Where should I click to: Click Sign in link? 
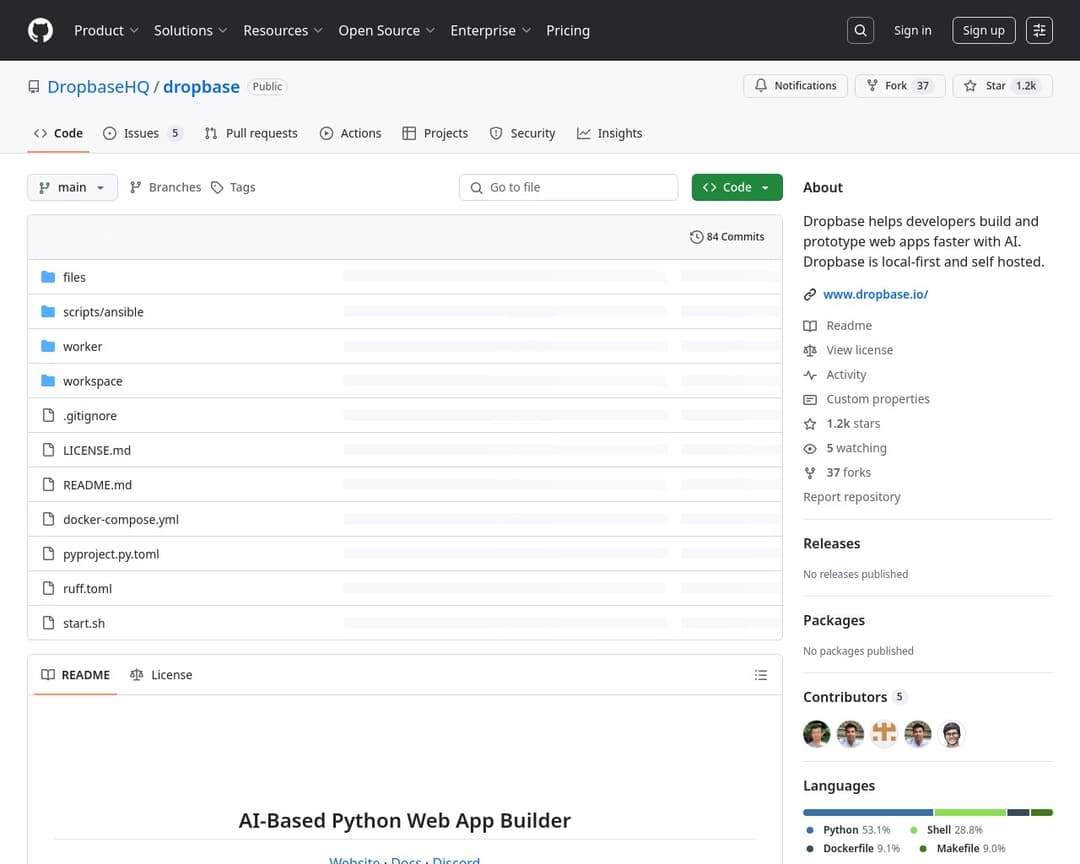click(x=913, y=30)
